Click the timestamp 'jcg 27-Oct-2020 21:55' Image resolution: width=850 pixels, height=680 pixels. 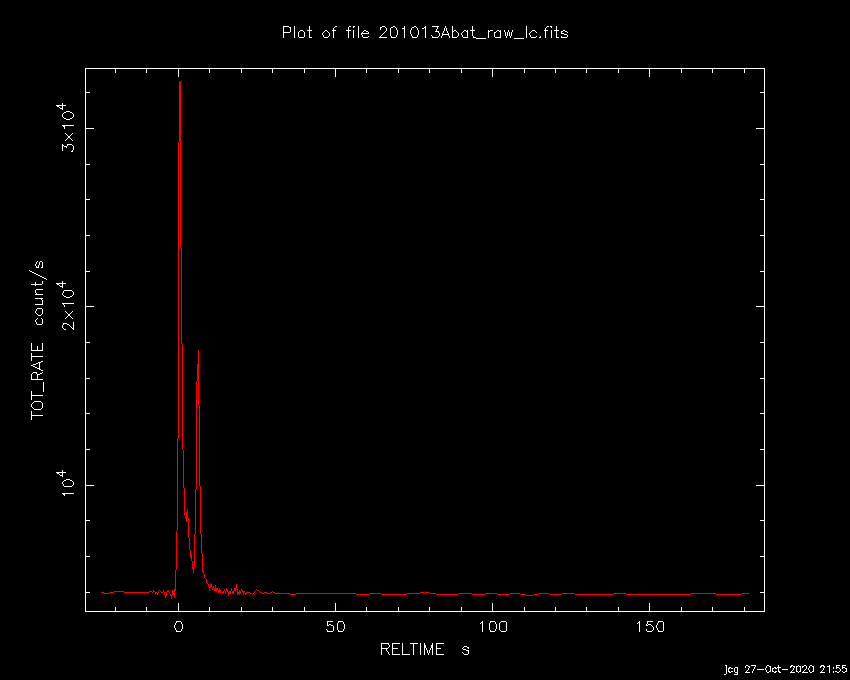(785, 670)
